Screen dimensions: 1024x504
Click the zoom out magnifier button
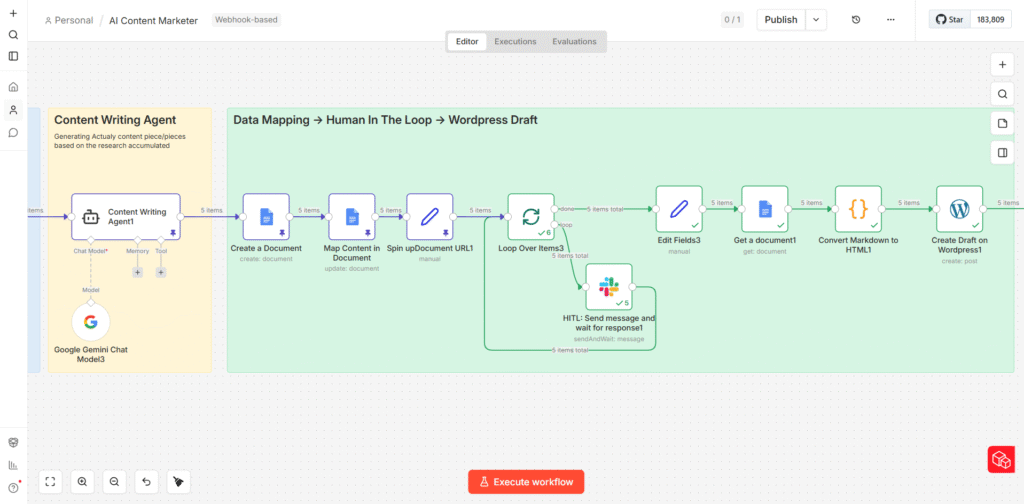pyautogui.click(x=114, y=481)
